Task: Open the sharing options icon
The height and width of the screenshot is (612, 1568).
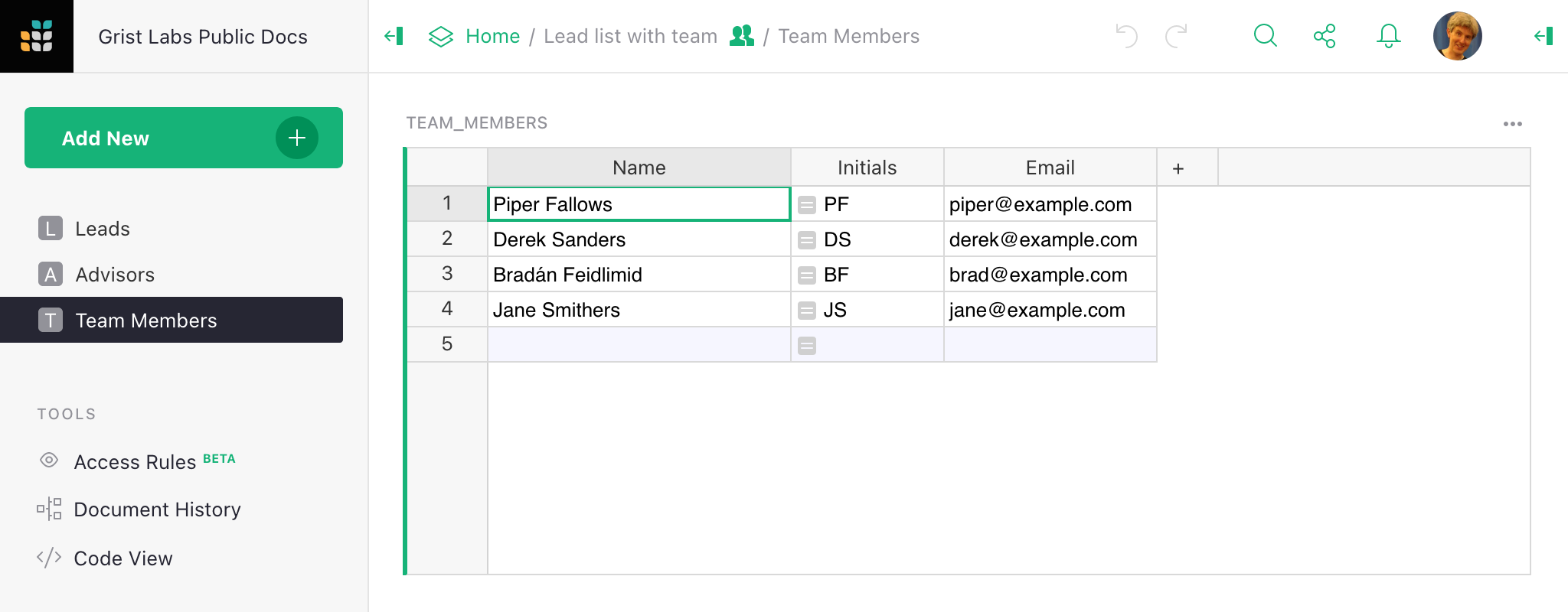Action: [x=1326, y=35]
